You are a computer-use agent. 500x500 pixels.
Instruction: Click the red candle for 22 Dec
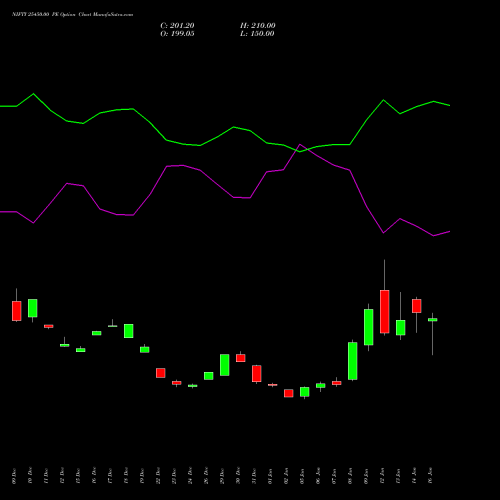point(160,373)
